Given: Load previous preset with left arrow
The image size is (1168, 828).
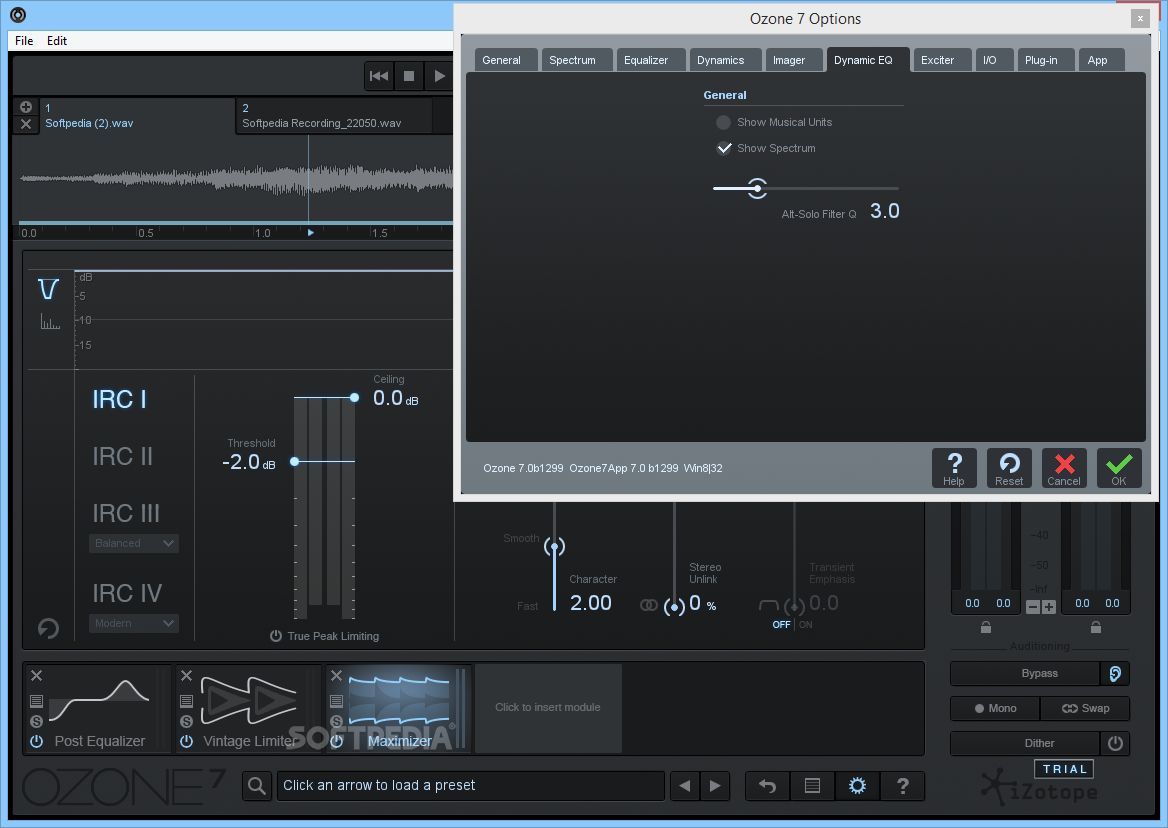Looking at the screenshot, I should (685, 786).
